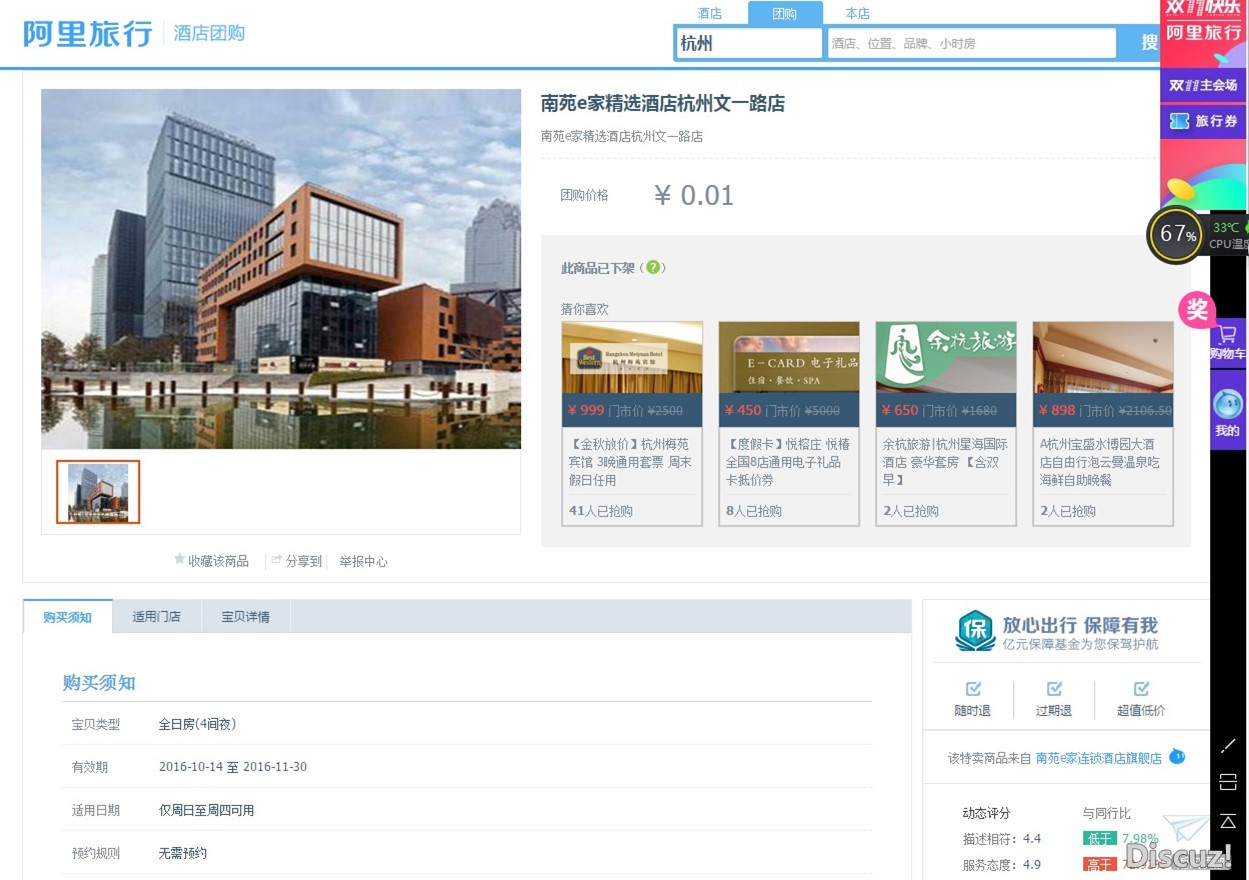
Task: Click 【金秋放价】杭州梅苑宾馆 title text
Action: pyautogui.click(x=630, y=462)
